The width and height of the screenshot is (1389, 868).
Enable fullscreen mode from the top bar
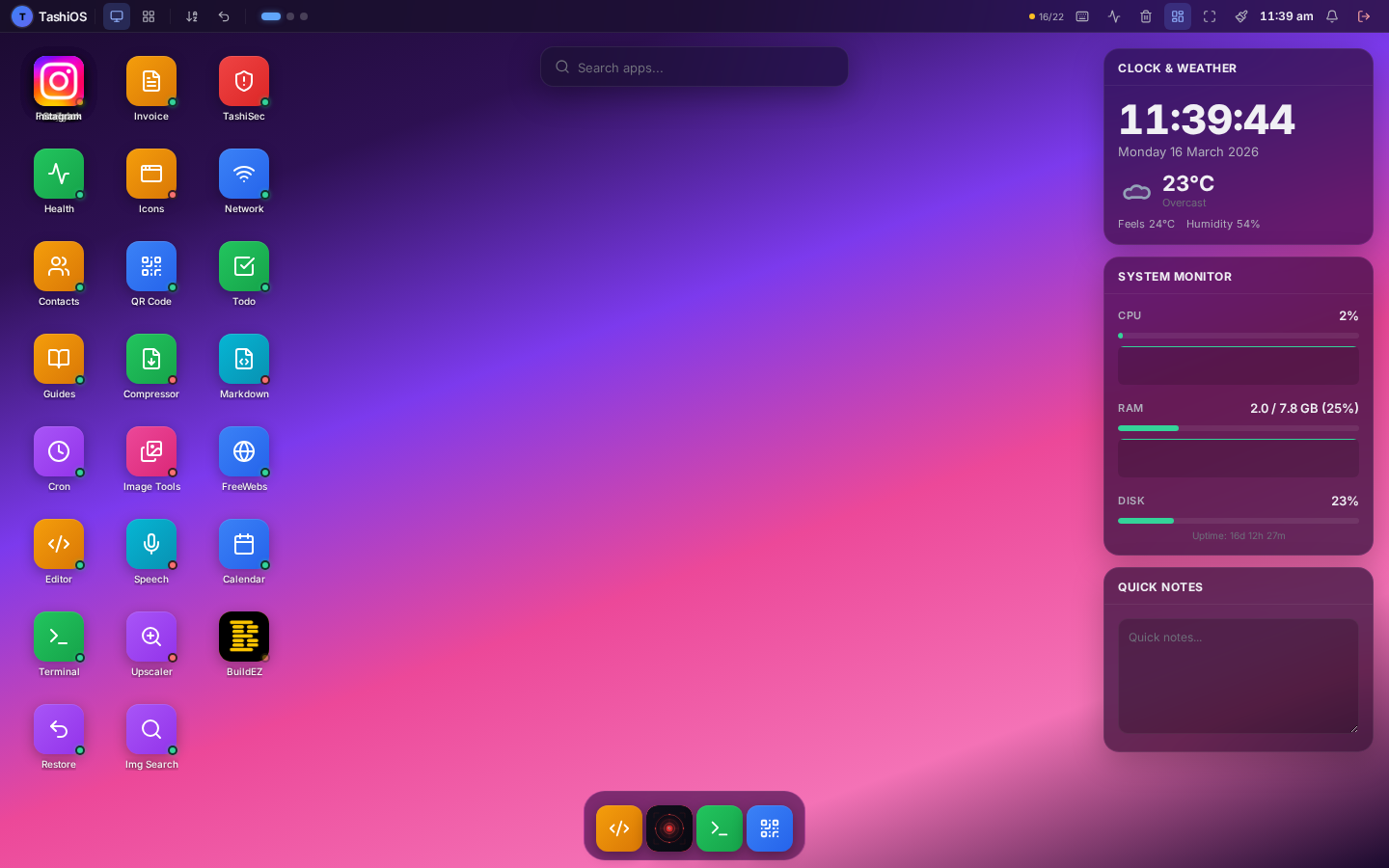[x=1210, y=16]
